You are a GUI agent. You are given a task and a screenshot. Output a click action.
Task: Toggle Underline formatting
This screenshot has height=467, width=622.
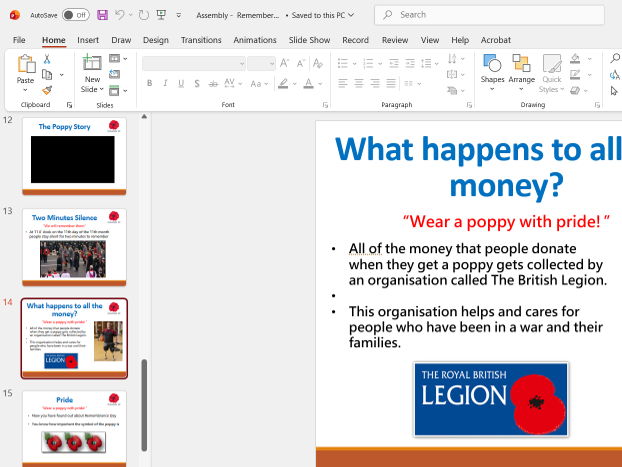pos(181,83)
